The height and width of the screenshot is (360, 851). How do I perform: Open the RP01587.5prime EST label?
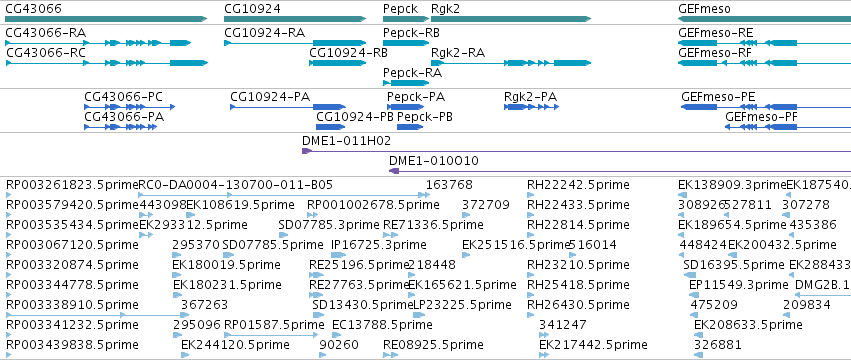click(x=275, y=325)
